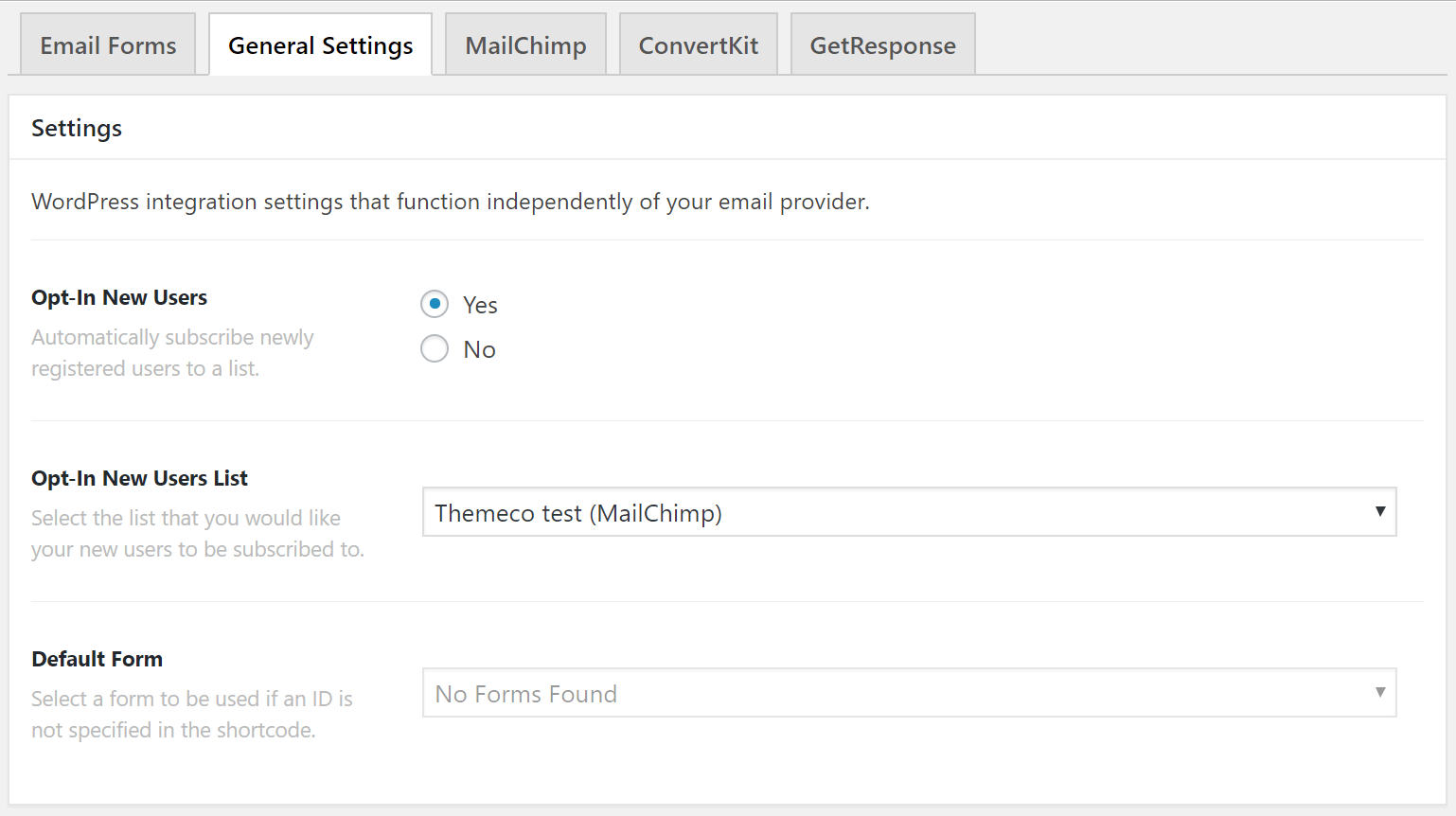Open the GetResponse tab
Viewport: 1456px width, 816px height.
(881, 44)
